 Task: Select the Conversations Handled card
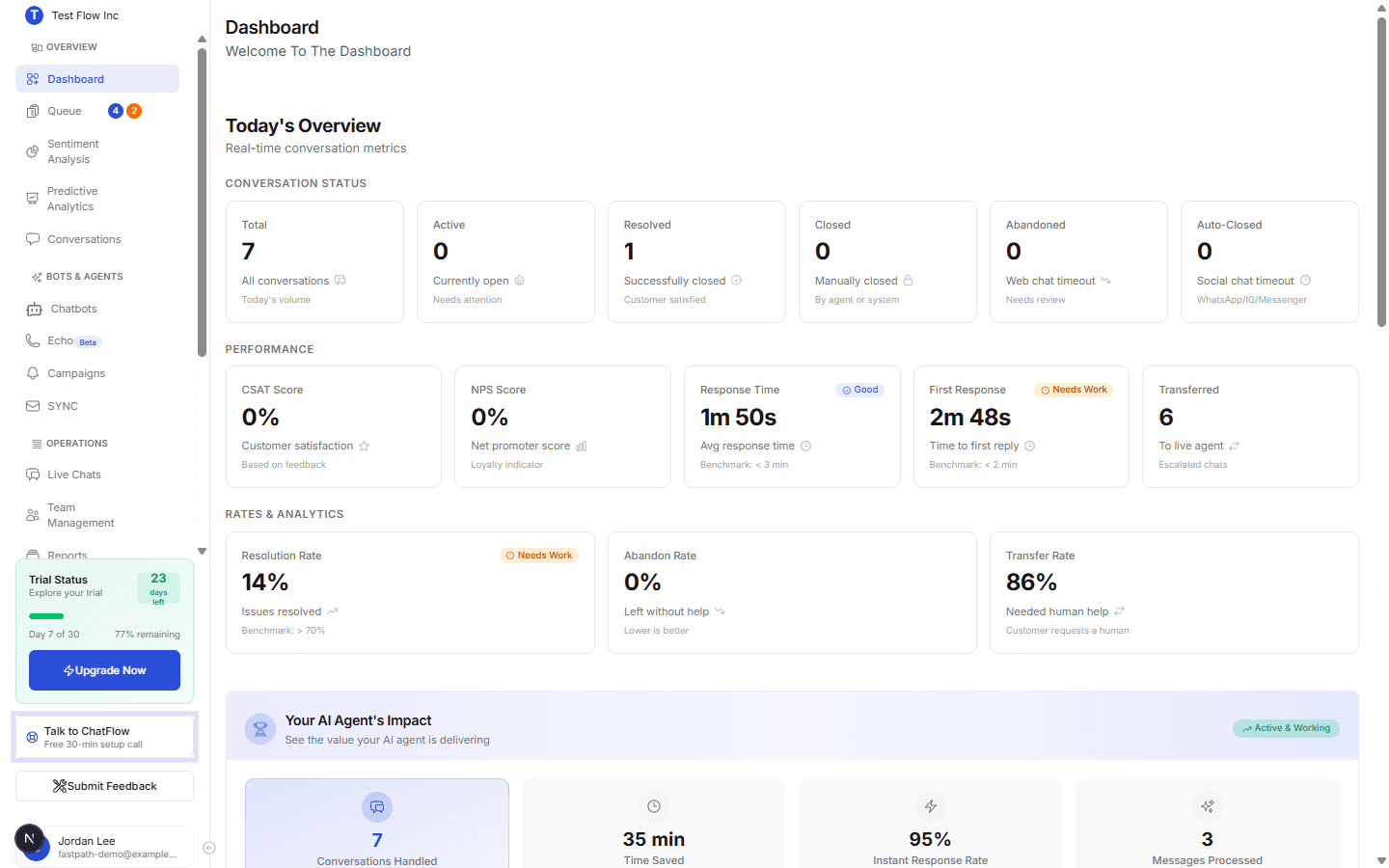click(x=377, y=823)
